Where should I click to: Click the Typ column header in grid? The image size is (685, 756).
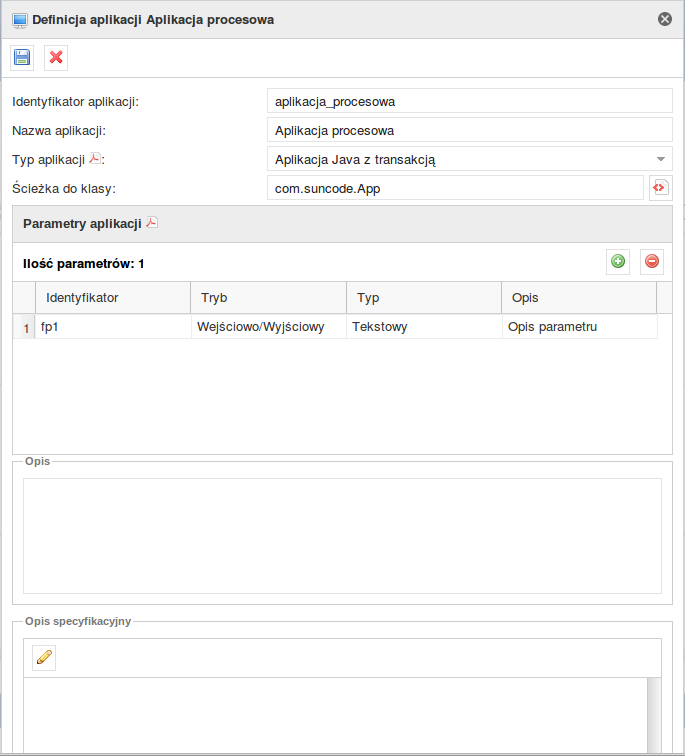pyautogui.click(x=424, y=297)
